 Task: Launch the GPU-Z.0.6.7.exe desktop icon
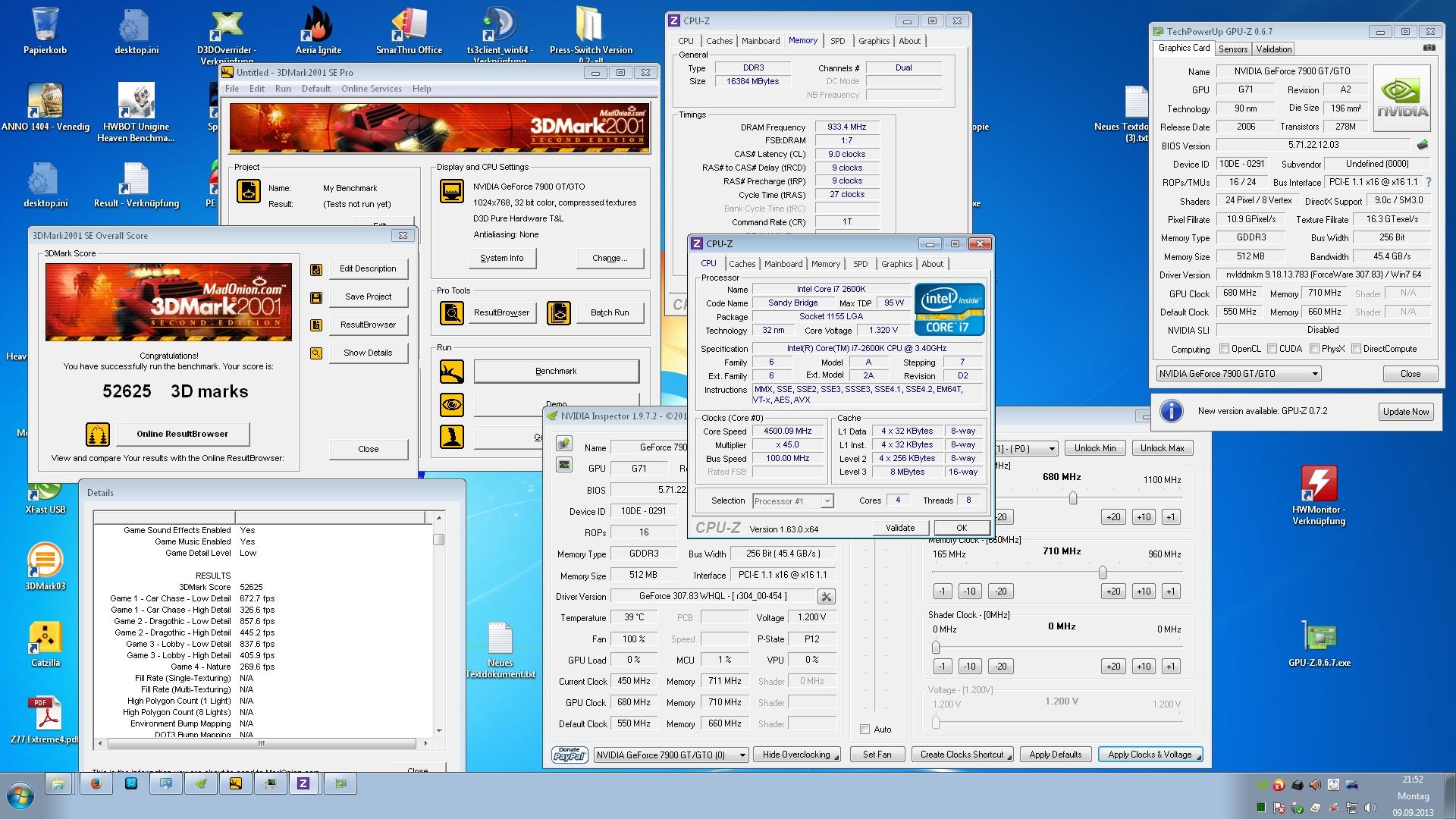point(1319,643)
